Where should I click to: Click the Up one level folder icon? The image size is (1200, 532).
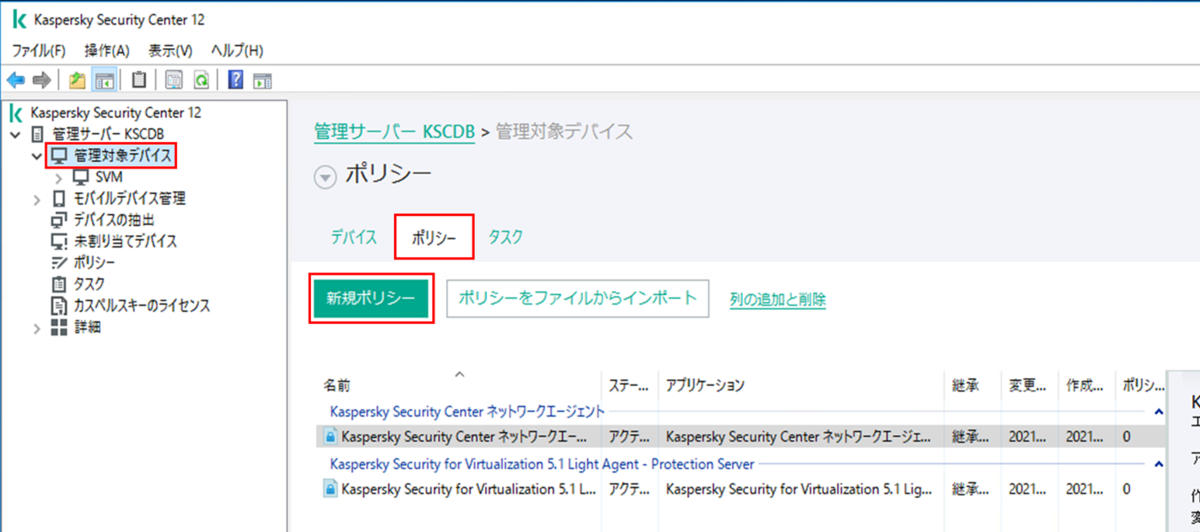coord(78,80)
